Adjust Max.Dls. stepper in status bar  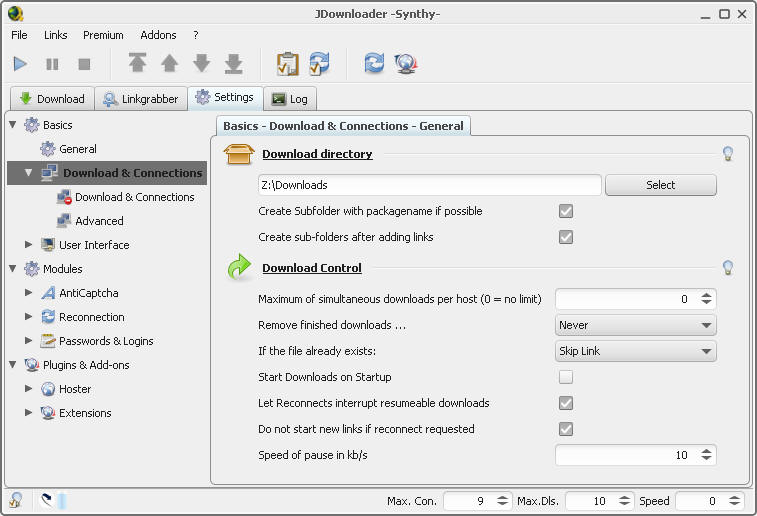(624, 501)
